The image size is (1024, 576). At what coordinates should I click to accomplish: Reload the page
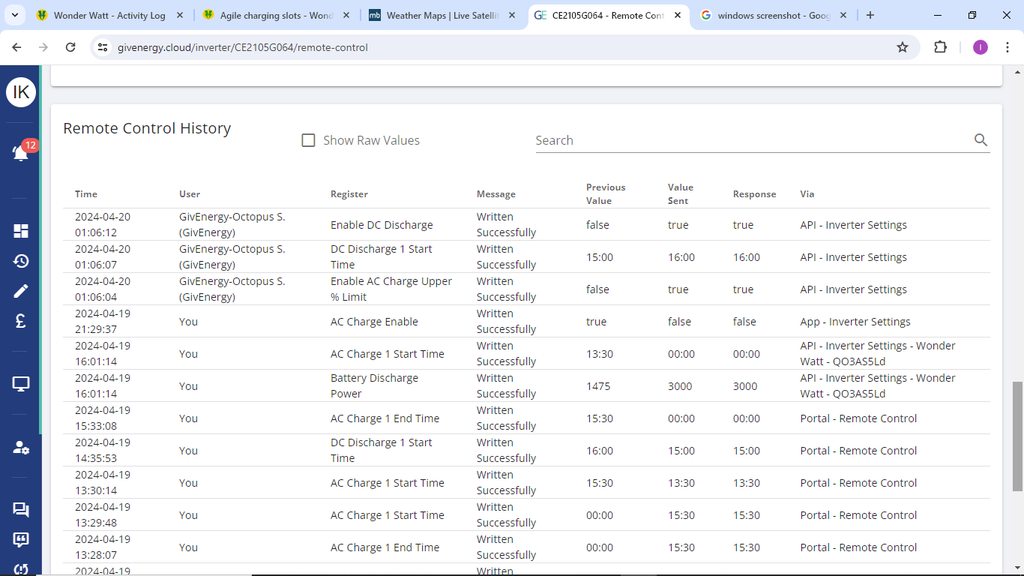(x=70, y=47)
